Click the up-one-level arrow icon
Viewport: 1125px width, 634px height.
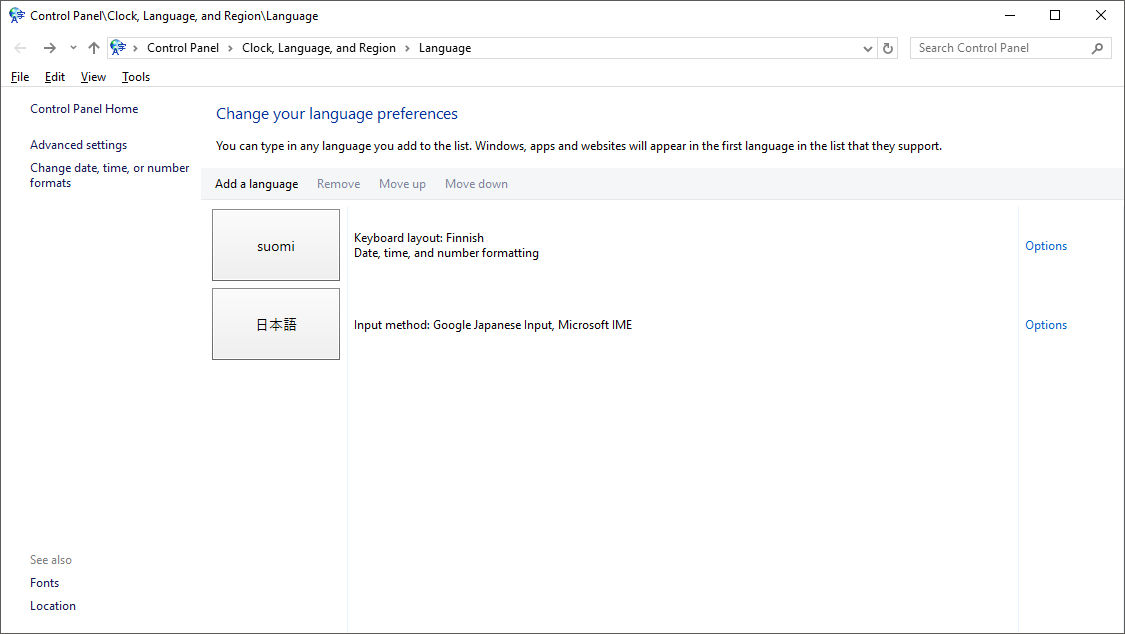93,48
